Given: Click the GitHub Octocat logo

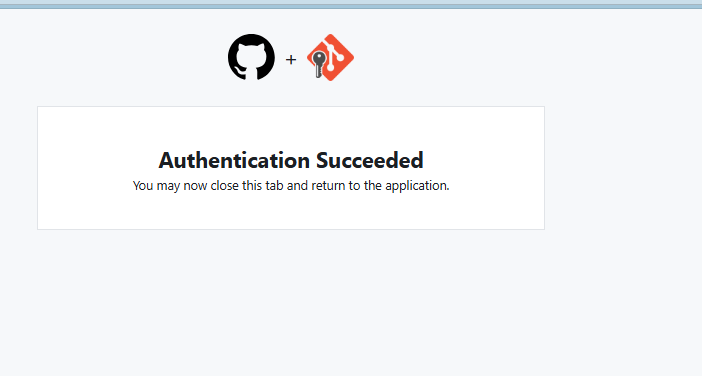Looking at the screenshot, I should tap(251, 57).
